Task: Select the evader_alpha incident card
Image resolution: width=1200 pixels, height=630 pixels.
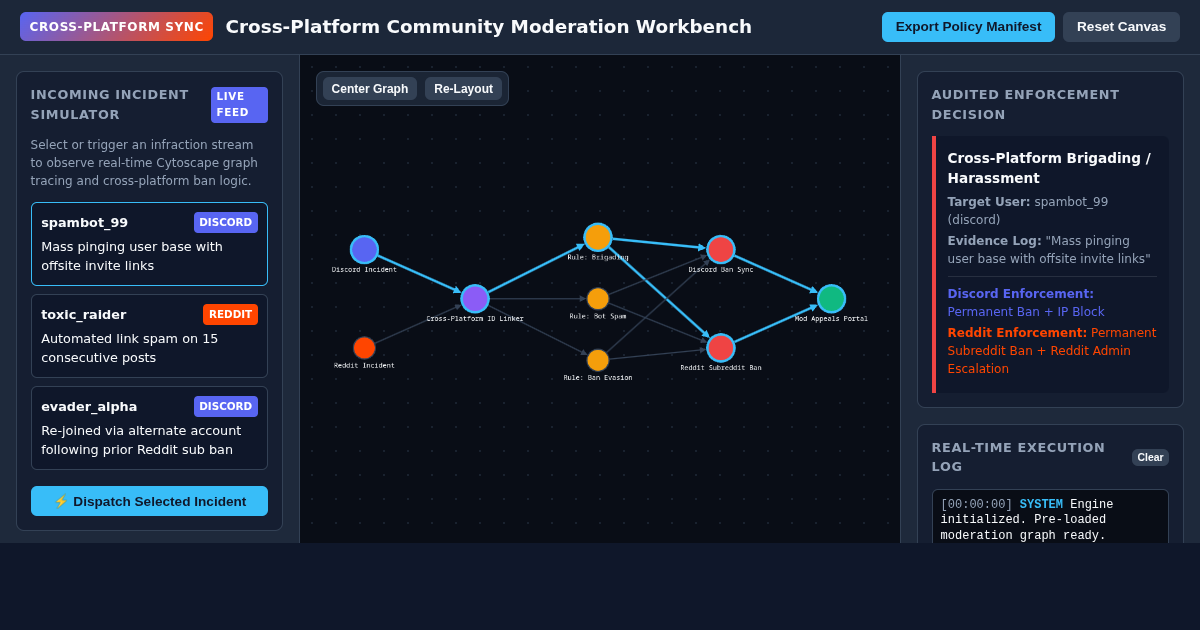Action: (x=149, y=428)
